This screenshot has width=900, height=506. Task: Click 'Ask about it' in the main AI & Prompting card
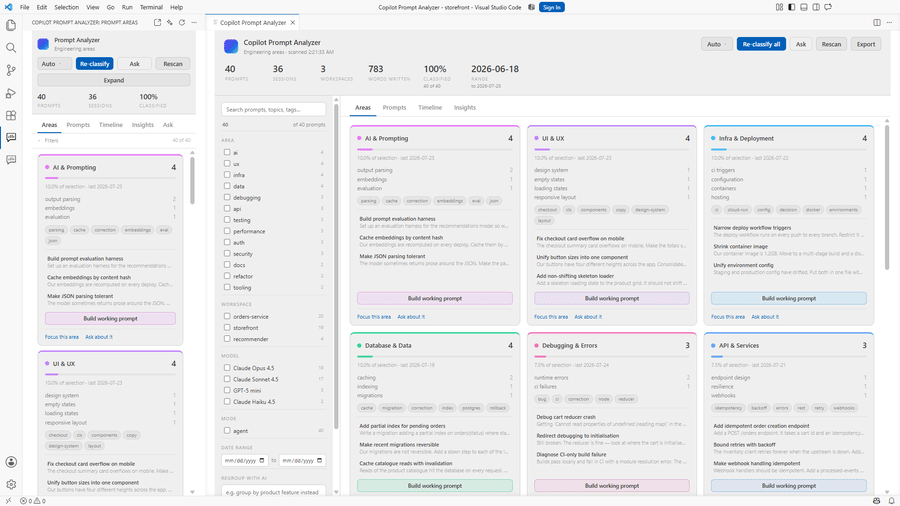point(411,317)
